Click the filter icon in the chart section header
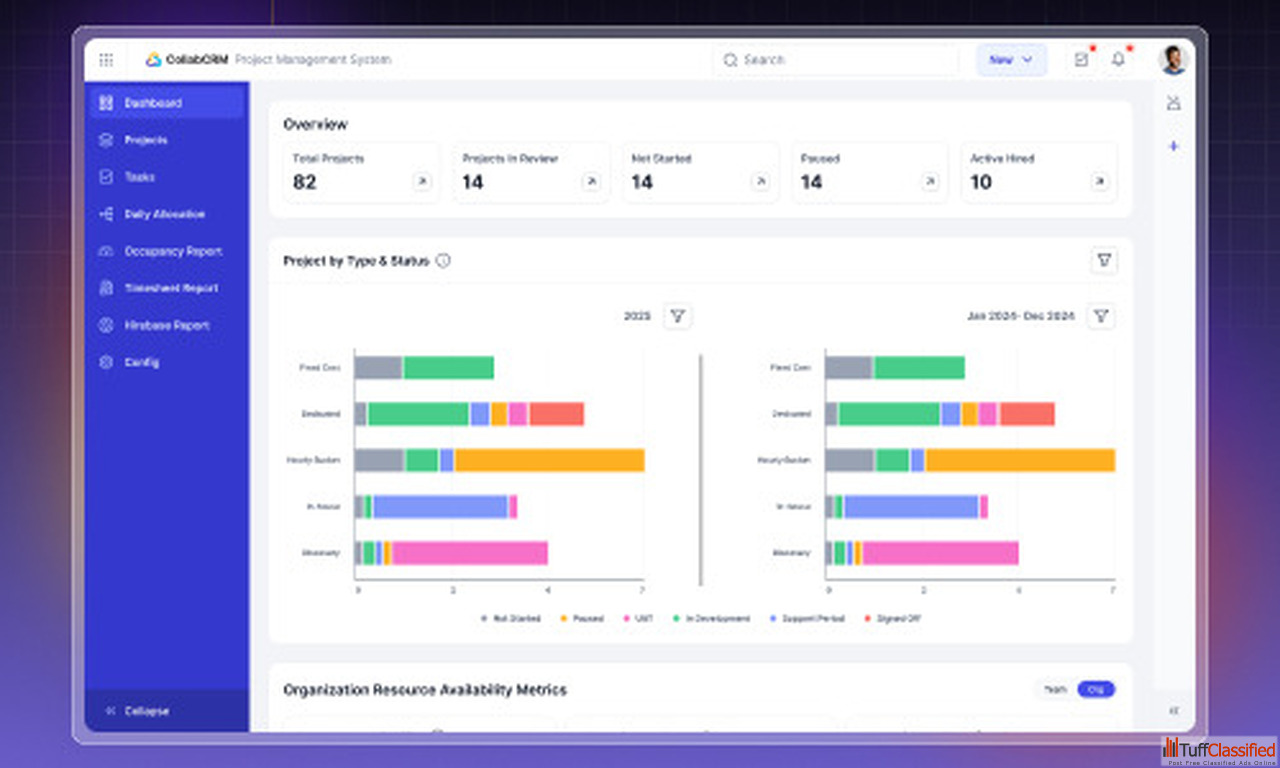The height and width of the screenshot is (768, 1280). (x=1104, y=261)
